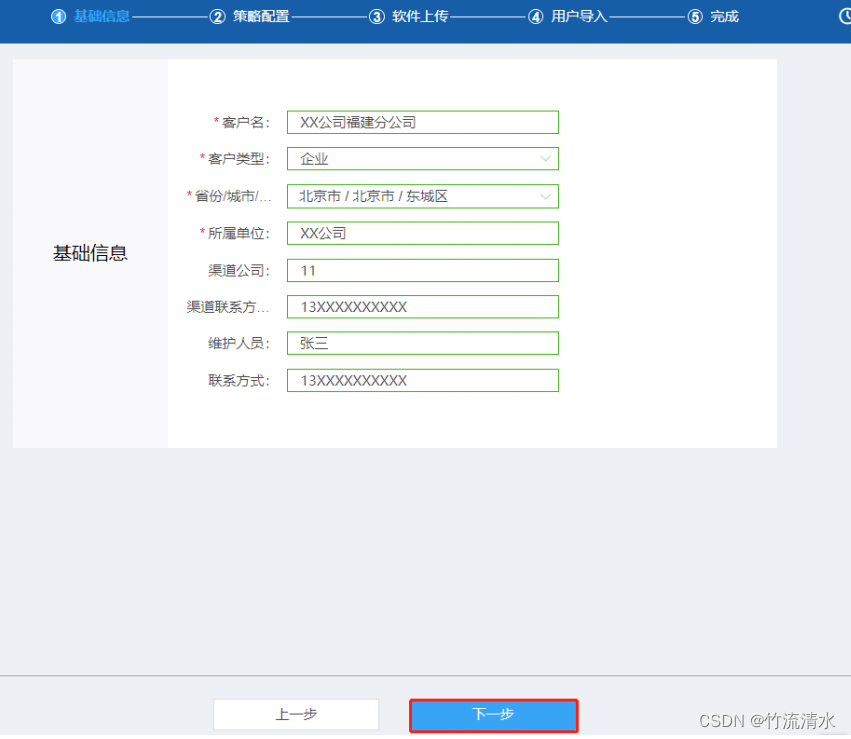Click the step 3 circle icon

click(377, 17)
